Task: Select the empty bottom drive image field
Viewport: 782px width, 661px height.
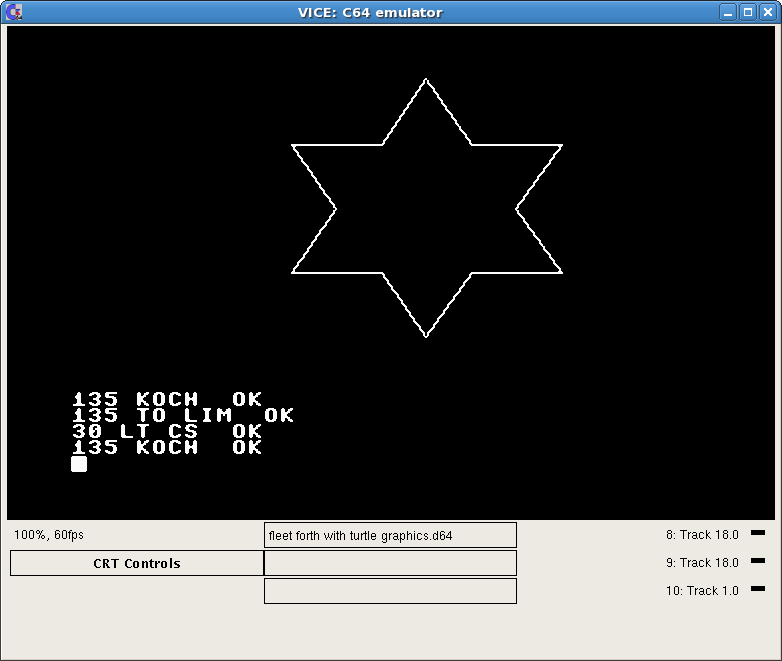Action: (x=390, y=591)
